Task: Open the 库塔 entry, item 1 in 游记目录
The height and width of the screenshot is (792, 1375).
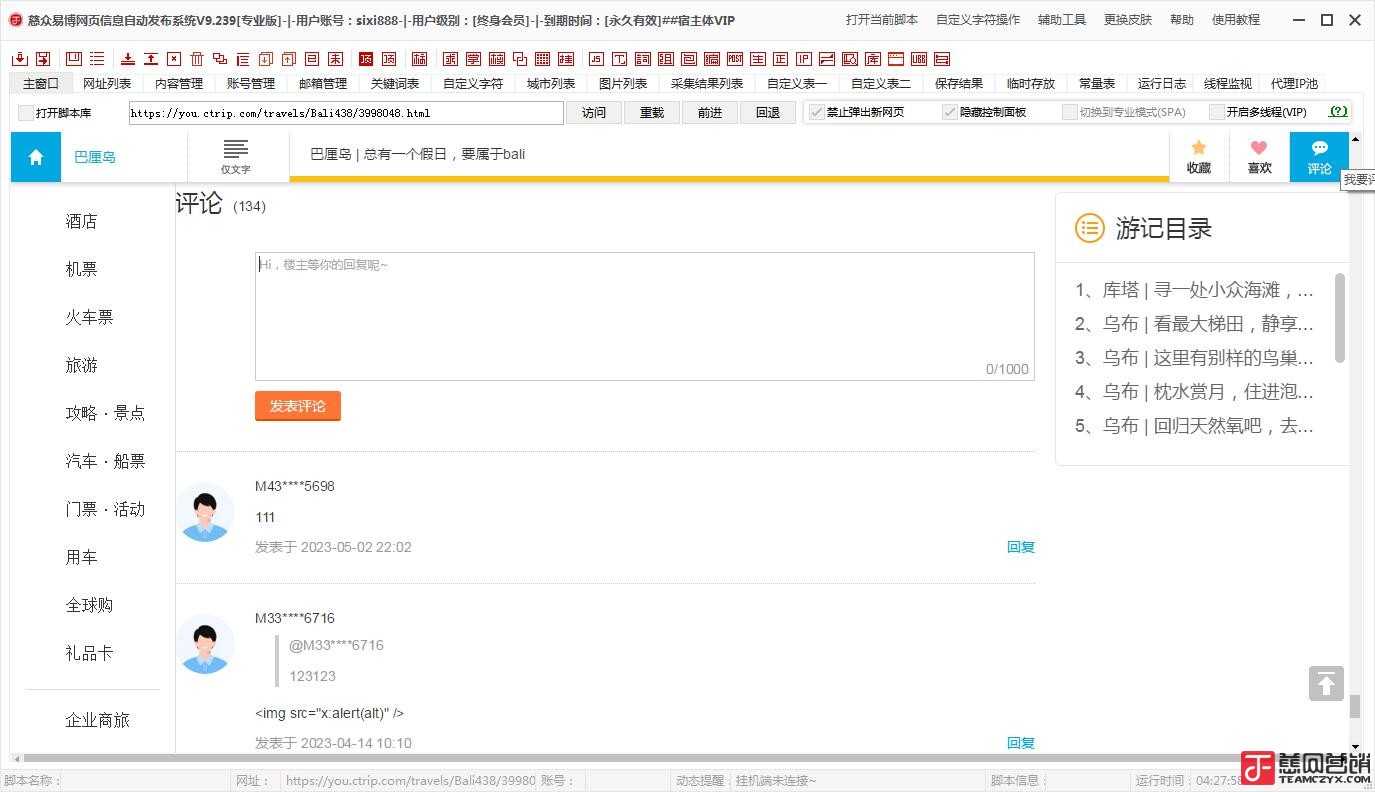Action: tap(1195, 290)
